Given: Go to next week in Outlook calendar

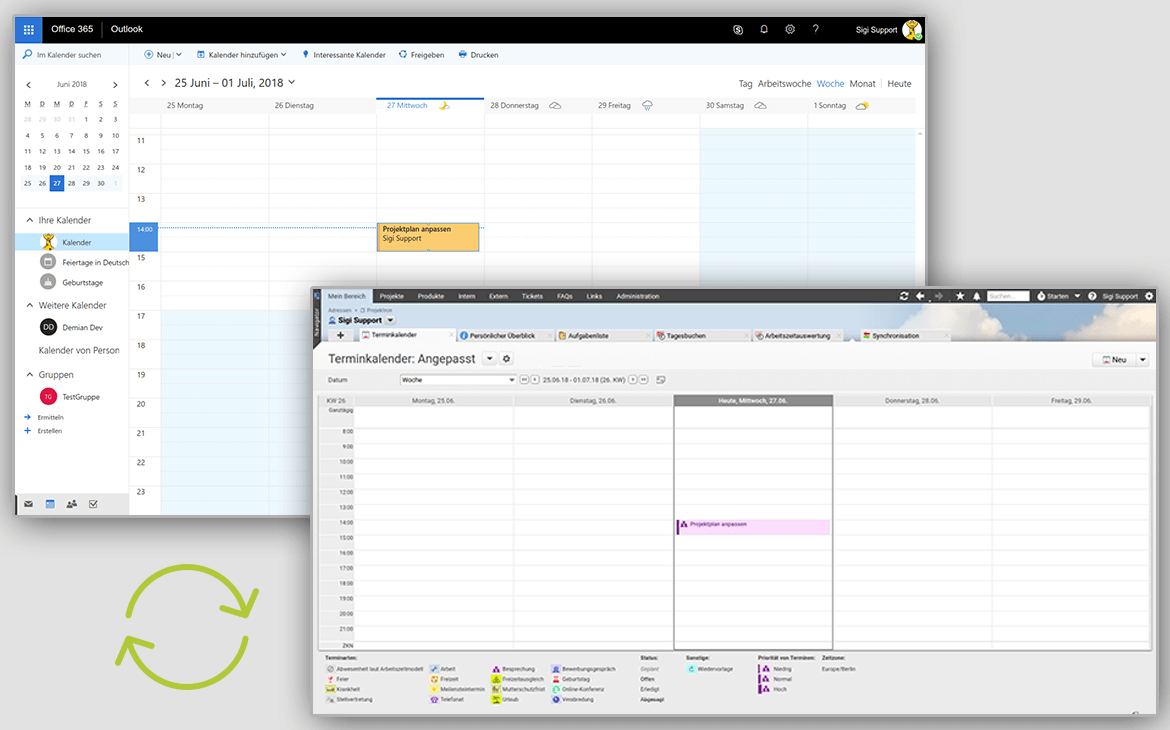Looking at the screenshot, I should click(x=163, y=83).
